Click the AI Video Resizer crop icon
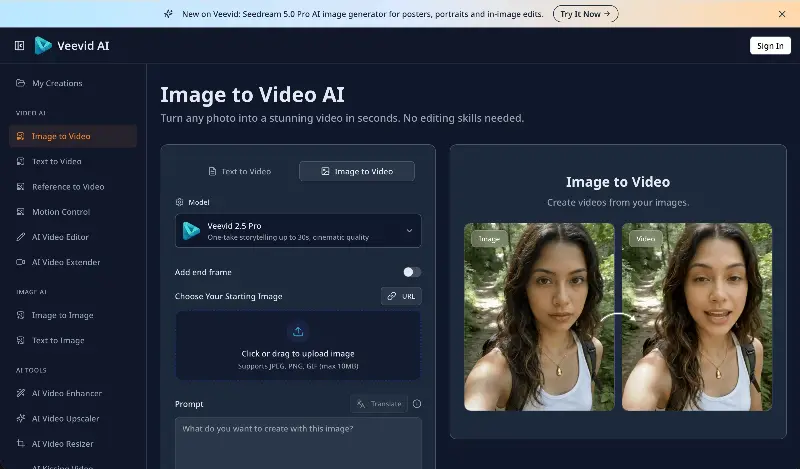The height and width of the screenshot is (469, 800). pos(20,443)
